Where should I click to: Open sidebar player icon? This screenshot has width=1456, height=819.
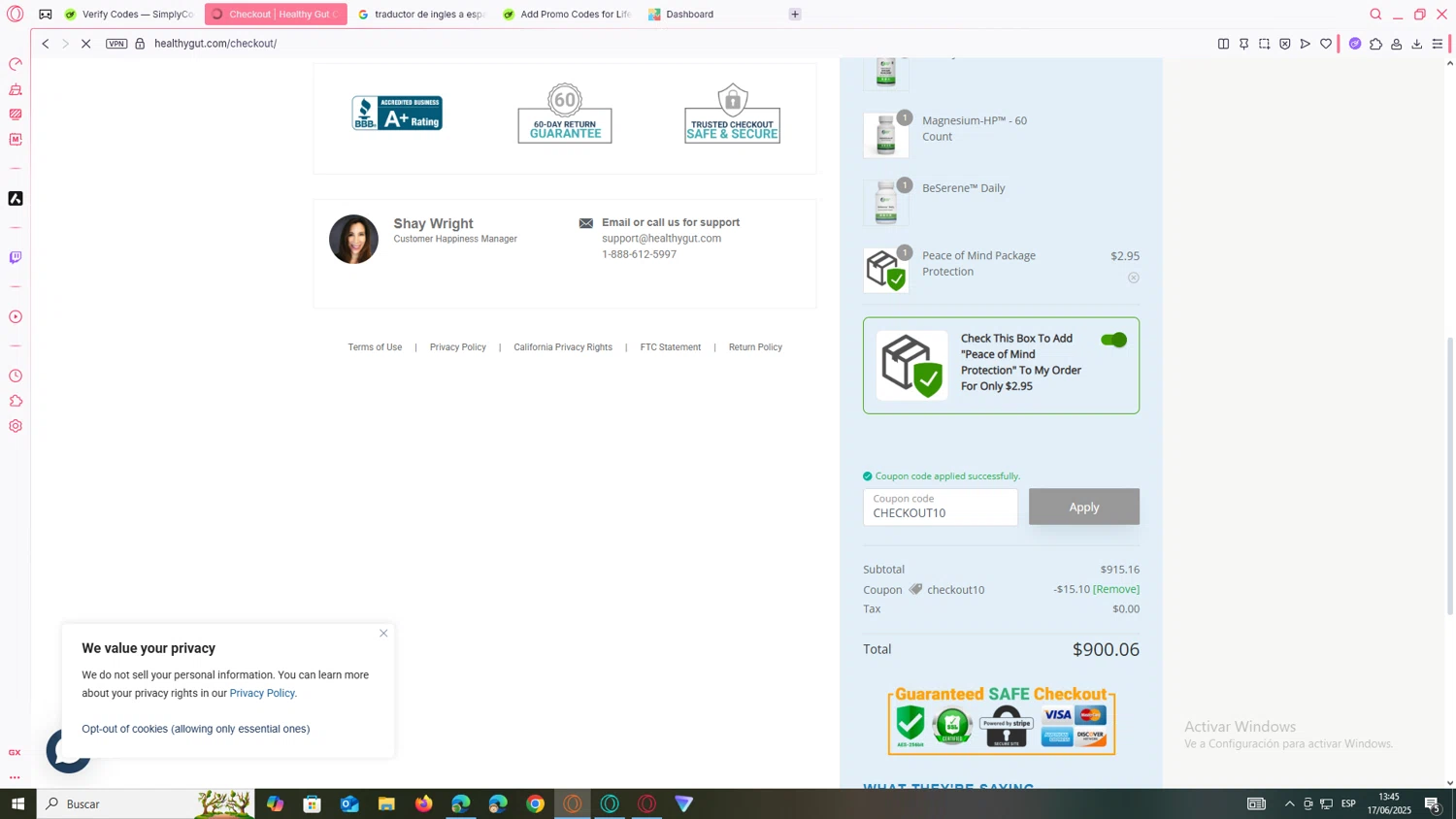point(16,316)
